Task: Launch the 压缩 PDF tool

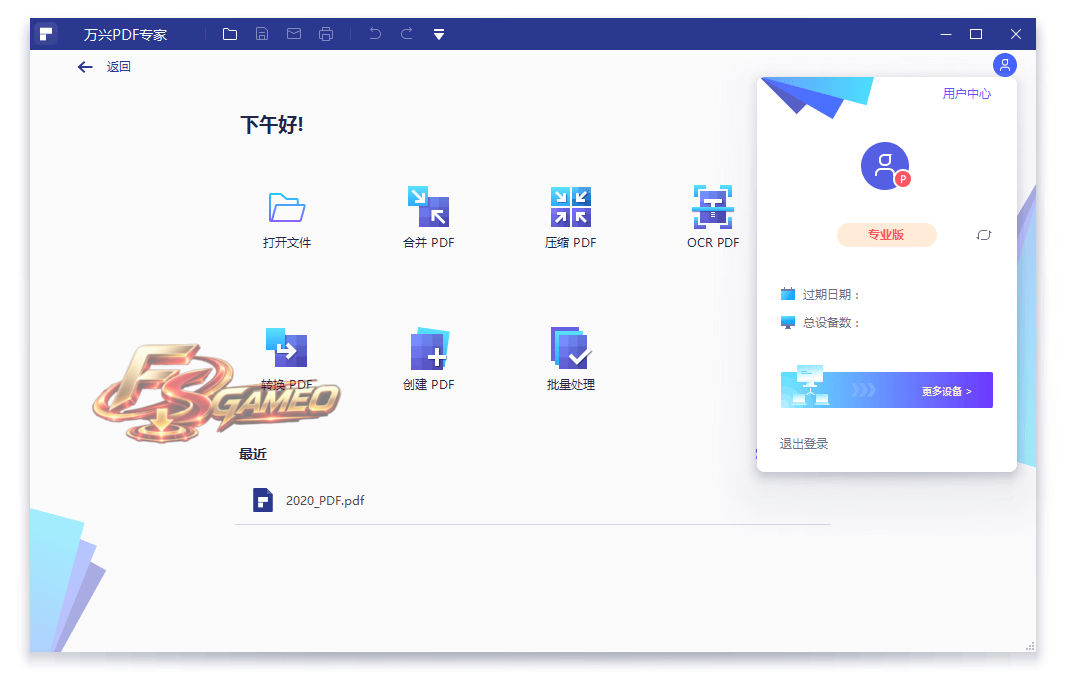Action: [x=570, y=207]
